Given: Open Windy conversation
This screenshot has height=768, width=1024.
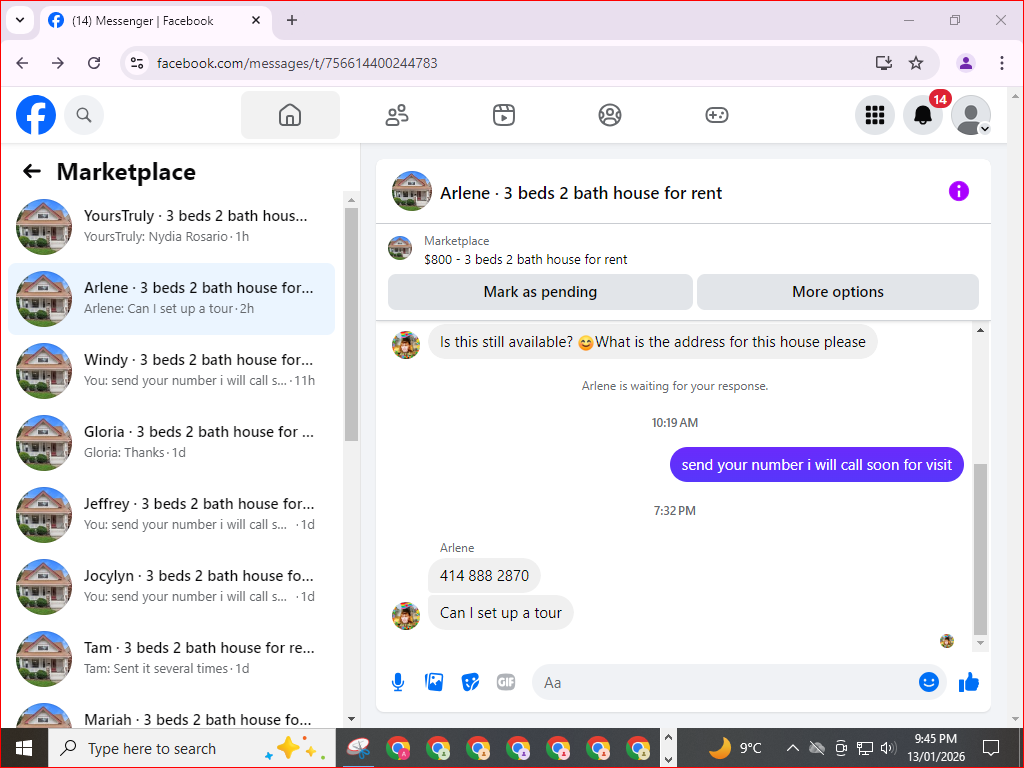Looking at the screenshot, I should point(172,370).
